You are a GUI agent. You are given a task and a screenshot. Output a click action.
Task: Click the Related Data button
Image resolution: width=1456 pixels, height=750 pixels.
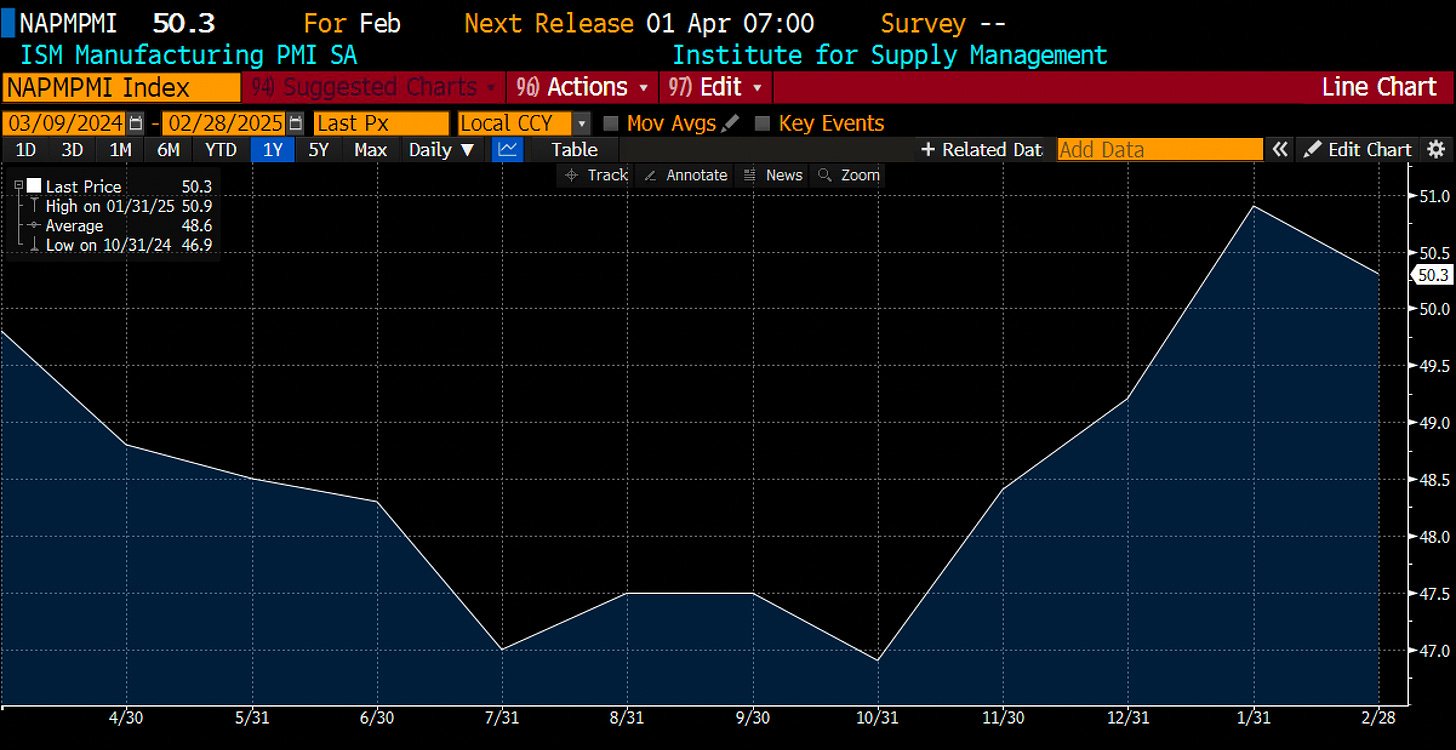pyautogui.click(x=982, y=150)
